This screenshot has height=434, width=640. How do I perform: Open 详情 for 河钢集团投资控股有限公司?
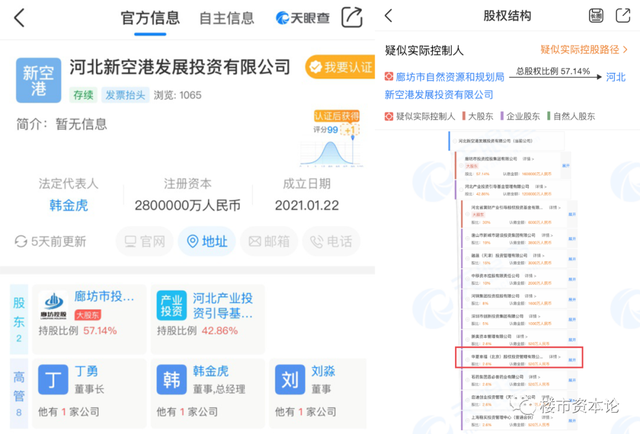(x=530, y=296)
